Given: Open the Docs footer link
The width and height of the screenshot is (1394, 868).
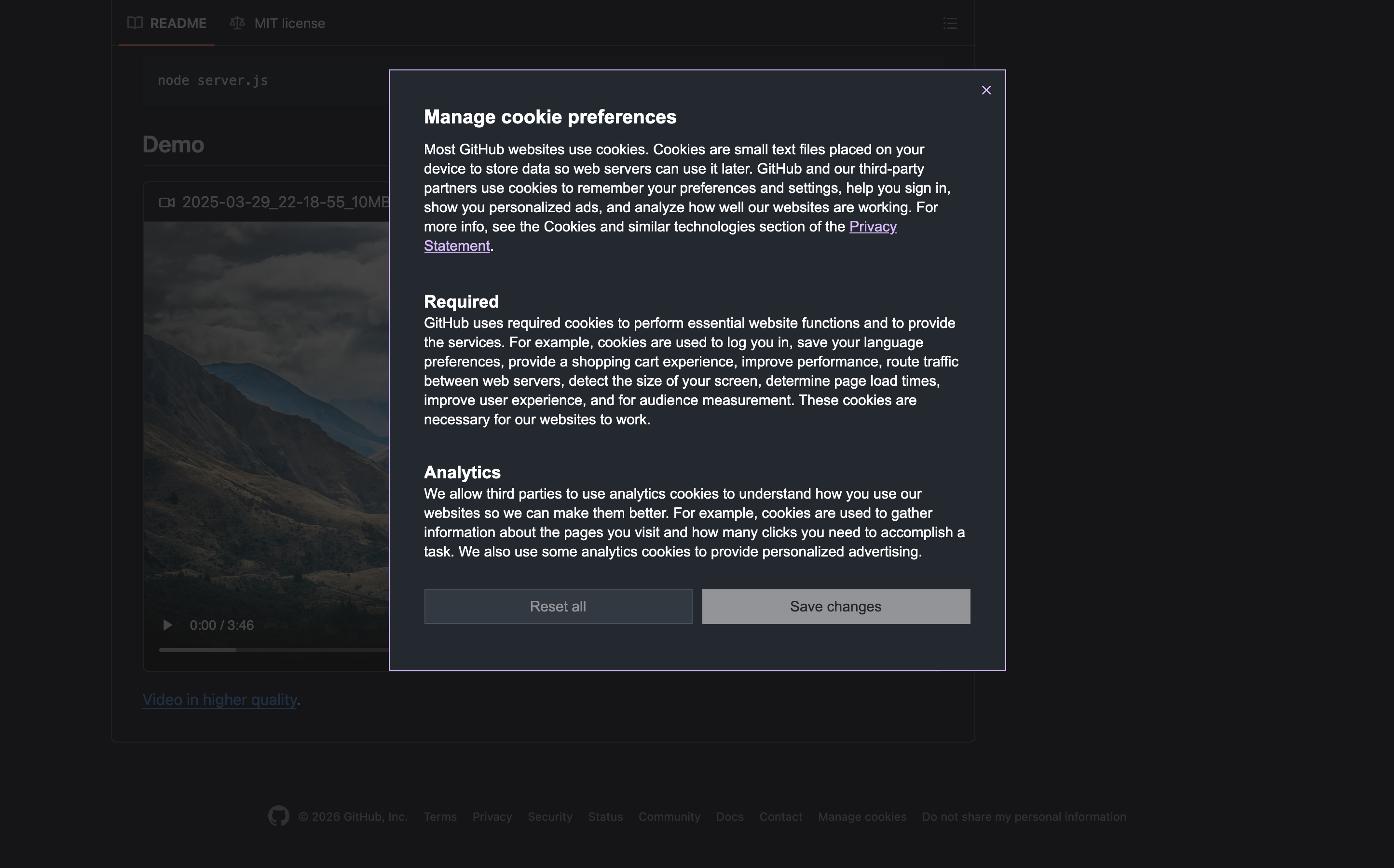Looking at the screenshot, I should point(729,816).
